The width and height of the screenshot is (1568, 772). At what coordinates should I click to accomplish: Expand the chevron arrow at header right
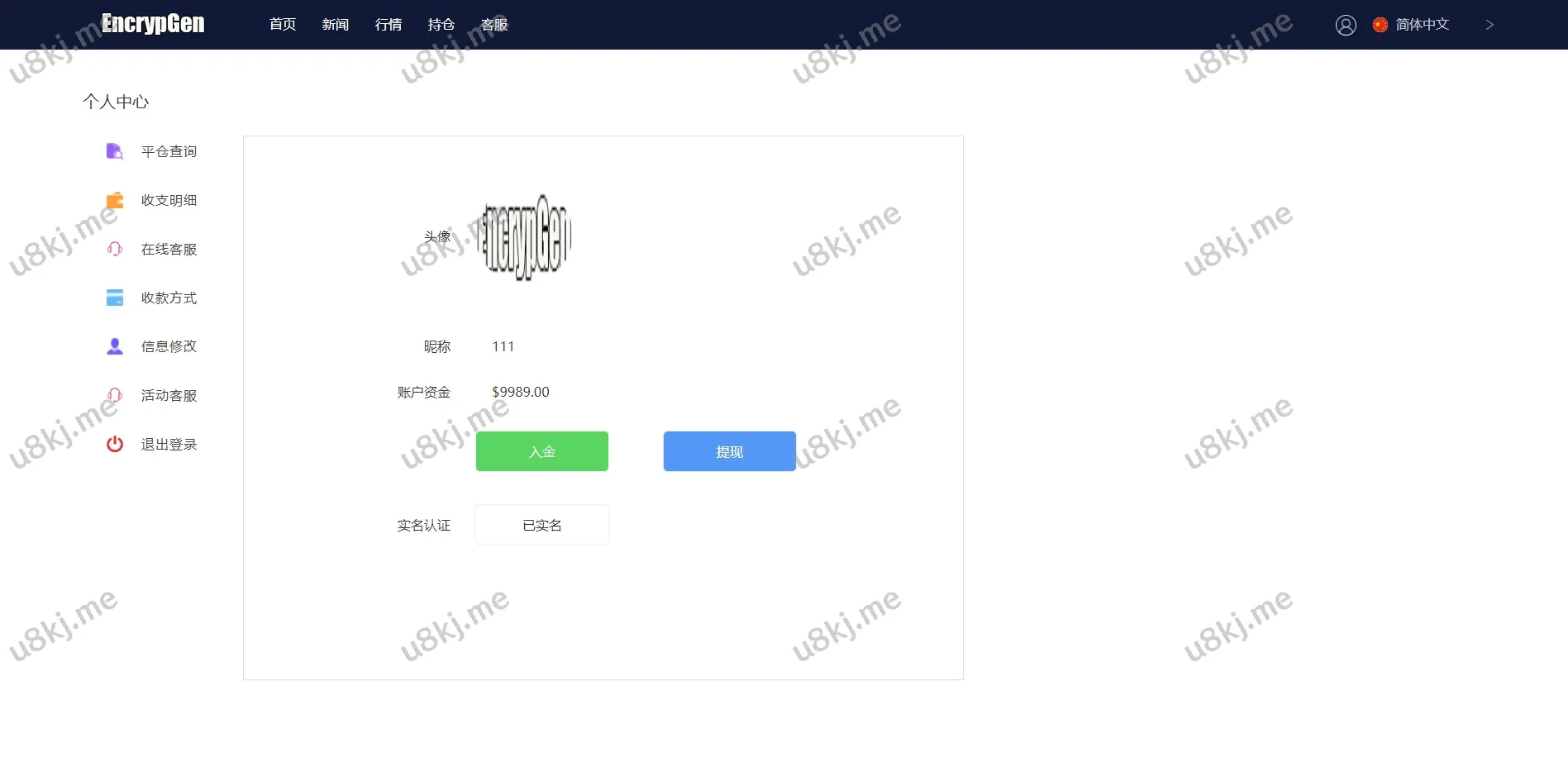1489,25
